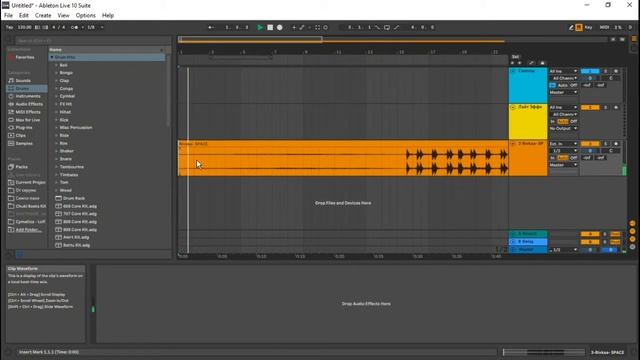Enable Key Map Mode switch

pyautogui.click(x=588, y=27)
